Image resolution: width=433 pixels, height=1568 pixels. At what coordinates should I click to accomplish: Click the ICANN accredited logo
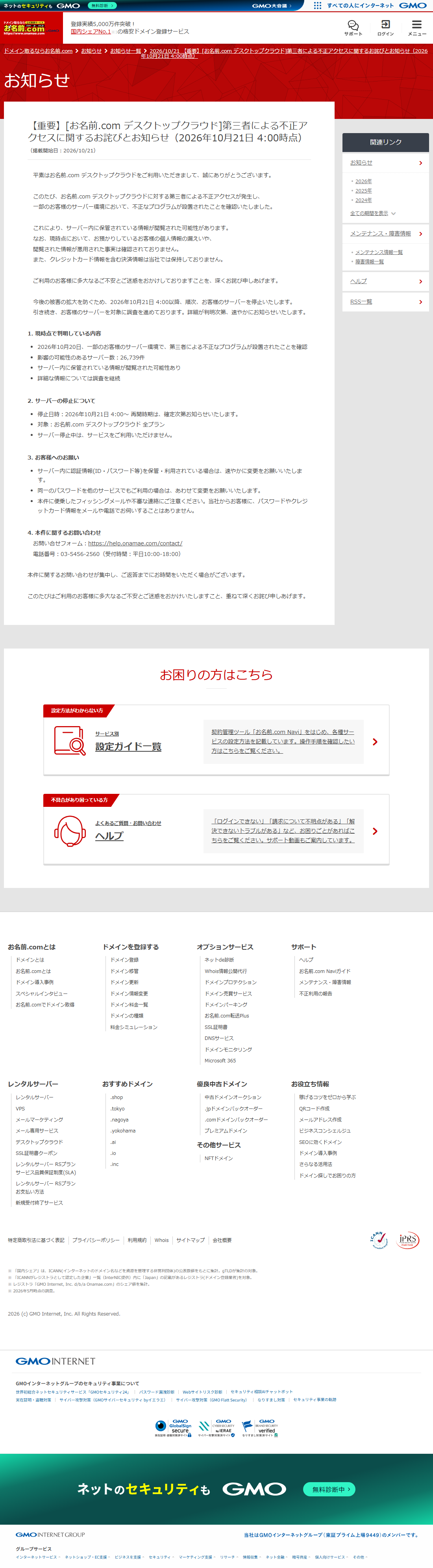point(379,1240)
